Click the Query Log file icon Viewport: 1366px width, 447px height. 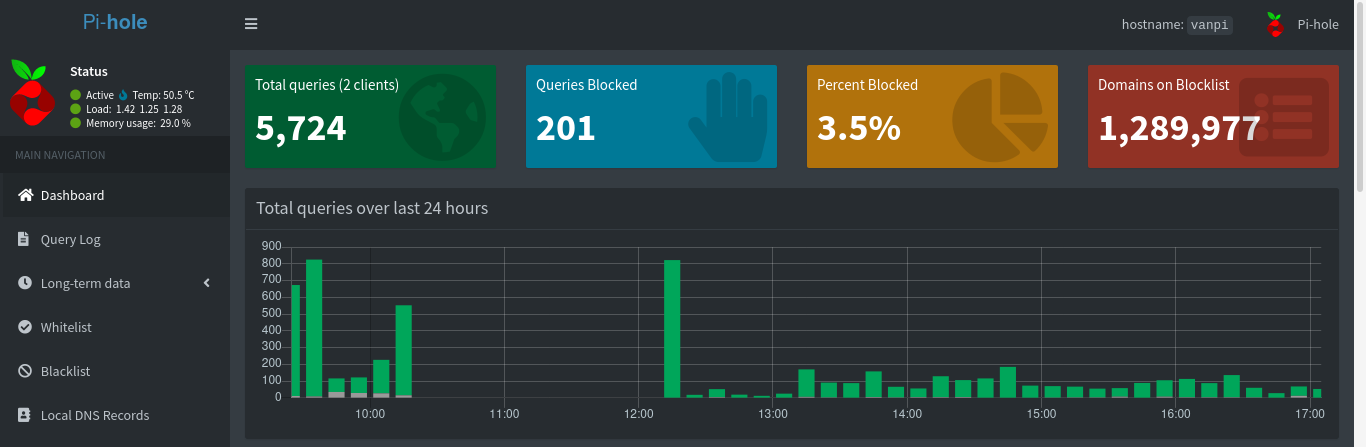24,239
